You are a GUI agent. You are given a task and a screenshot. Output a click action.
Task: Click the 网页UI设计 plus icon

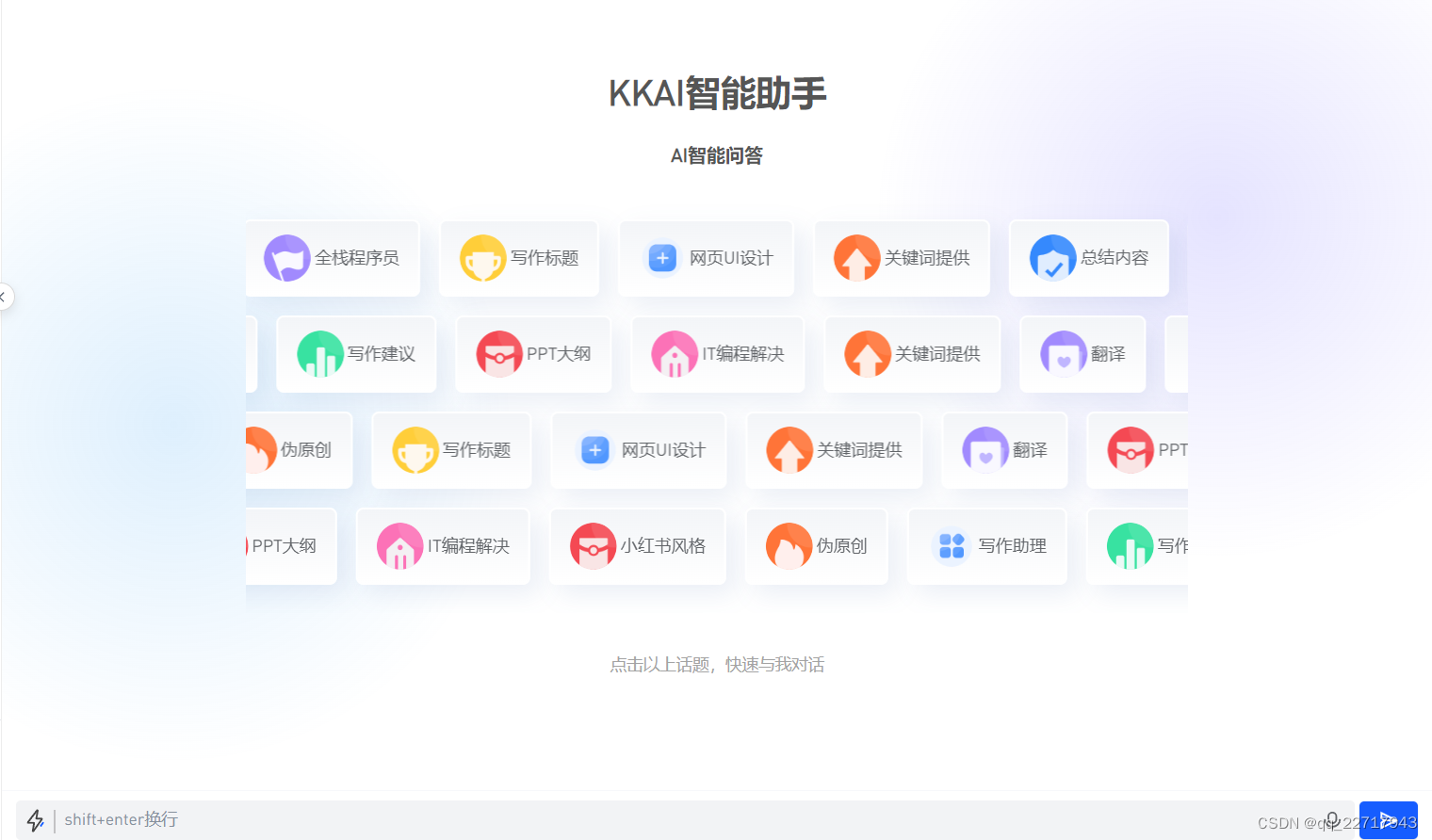tap(662, 257)
